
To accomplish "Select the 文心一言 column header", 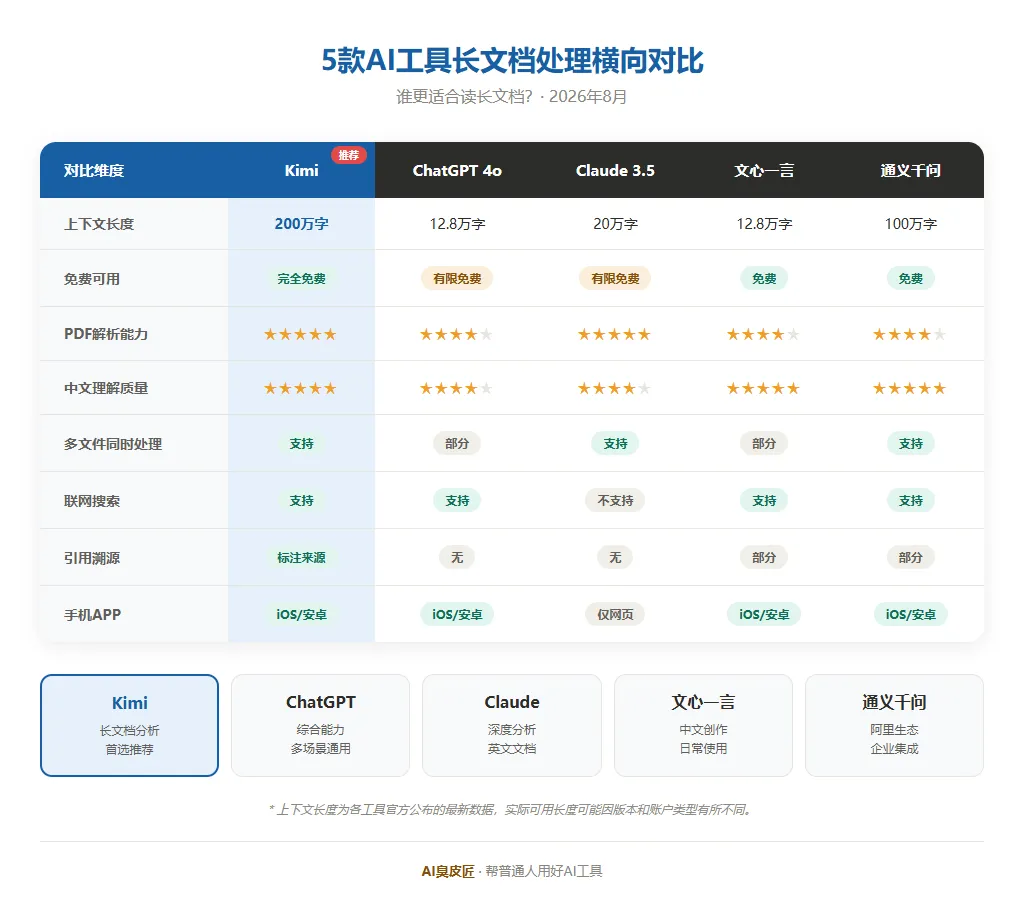I will [764, 170].
